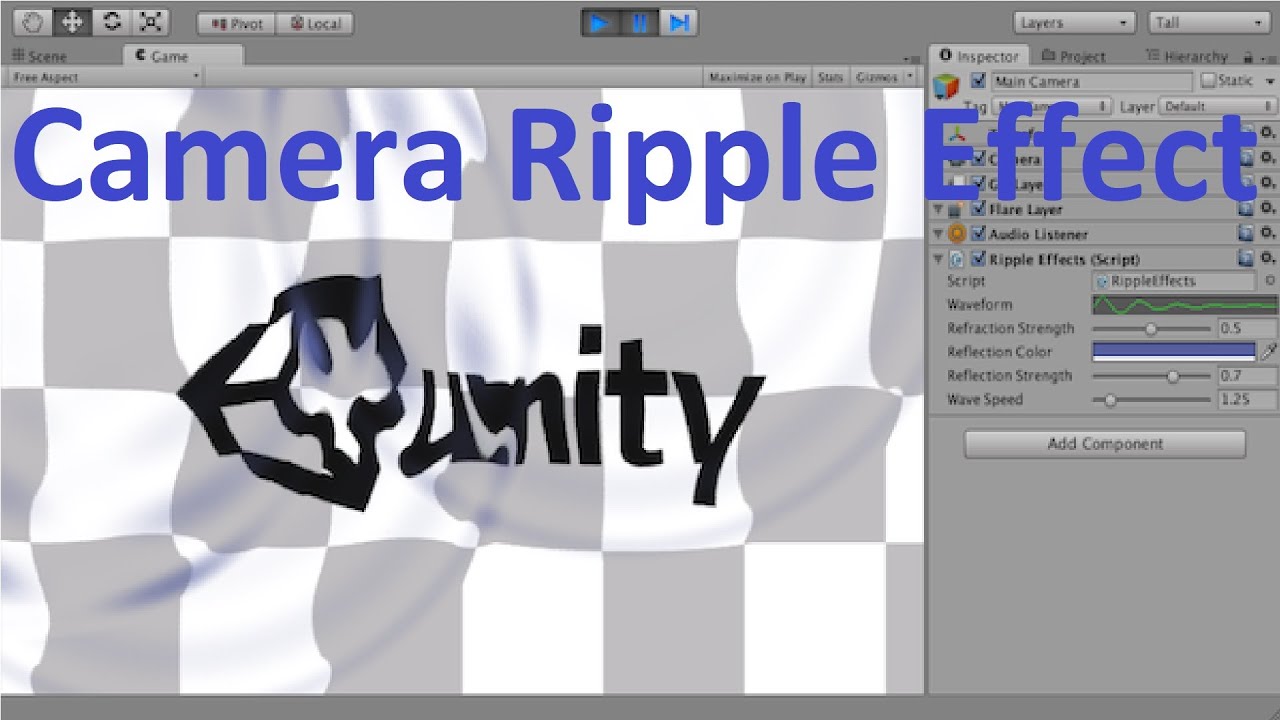Screen dimensions: 1280x720
Task: Toggle Pivot handle position mode
Action: (x=235, y=23)
